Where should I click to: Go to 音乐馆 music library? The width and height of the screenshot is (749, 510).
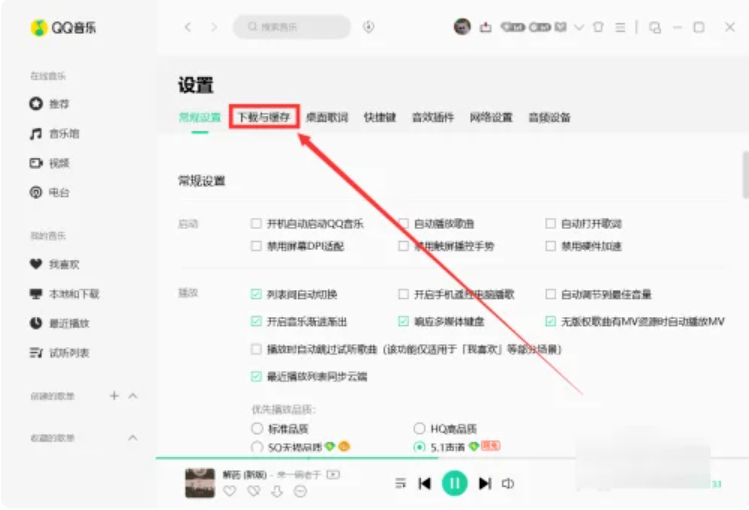[x=63, y=133]
